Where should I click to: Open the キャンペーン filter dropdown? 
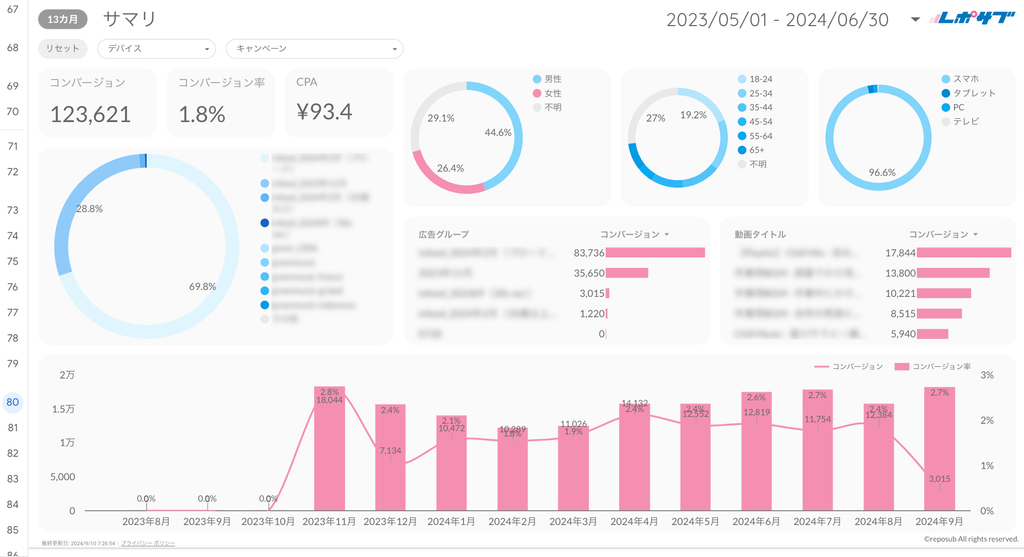pyautogui.click(x=314, y=48)
